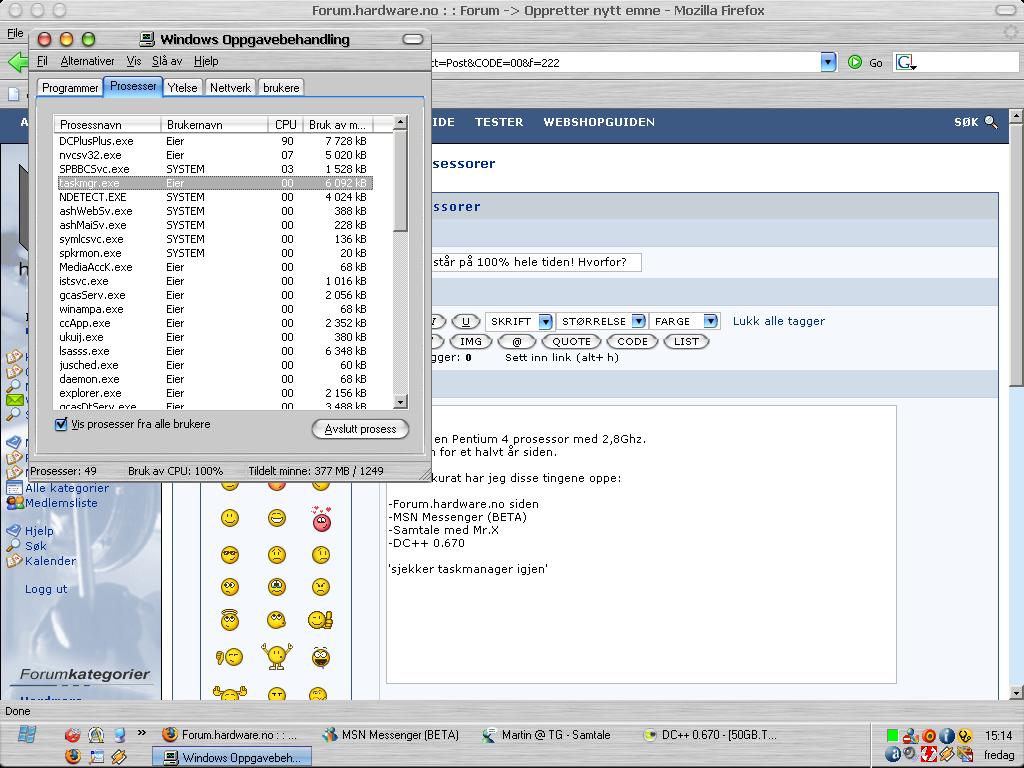Insert the angel halo emoticon
Screen dimensions: 1024x768
[x=230, y=619]
